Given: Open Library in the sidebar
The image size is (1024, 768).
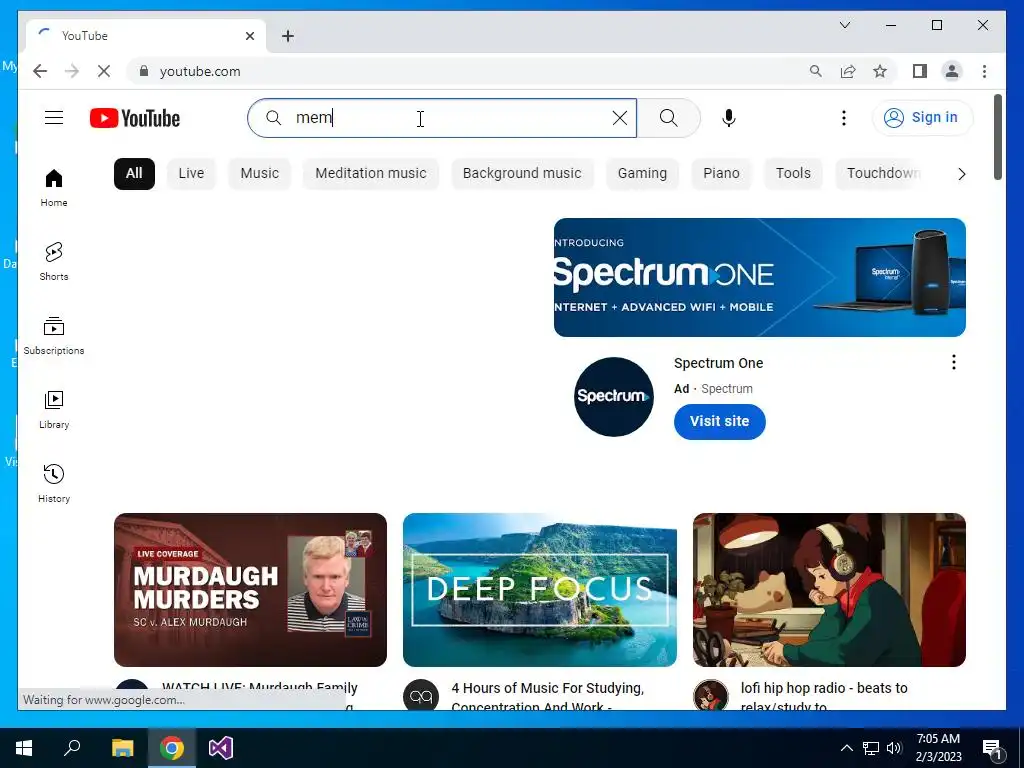Looking at the screenshot, I should point(54,410).
